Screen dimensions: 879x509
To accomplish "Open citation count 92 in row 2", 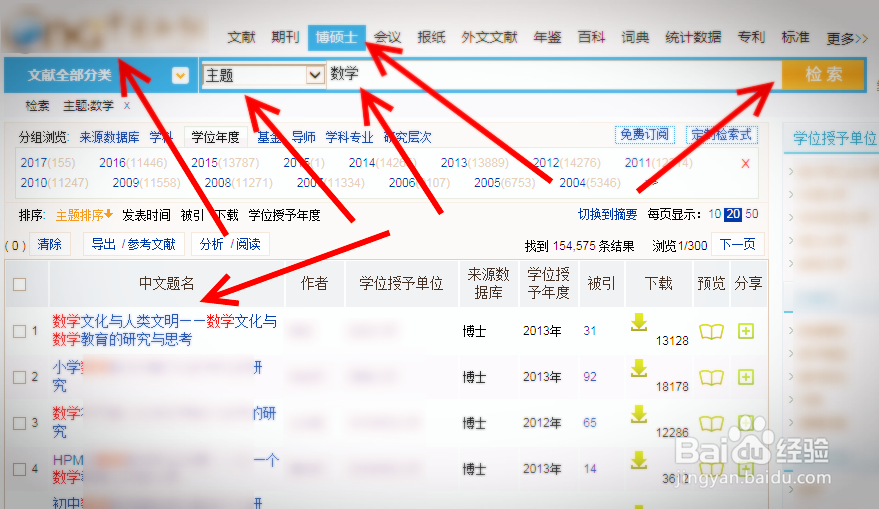I will pos(590,377).
